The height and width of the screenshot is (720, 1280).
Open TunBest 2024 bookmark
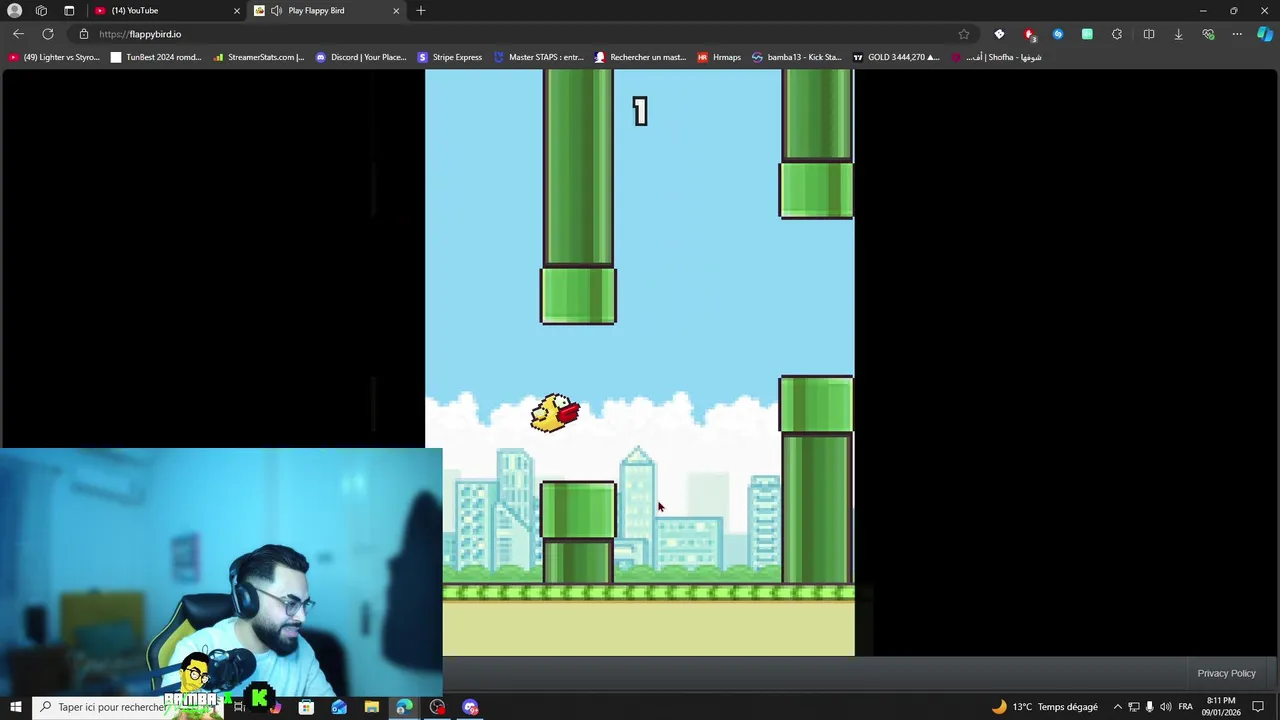pyautogui.click(x=156, y=57)
